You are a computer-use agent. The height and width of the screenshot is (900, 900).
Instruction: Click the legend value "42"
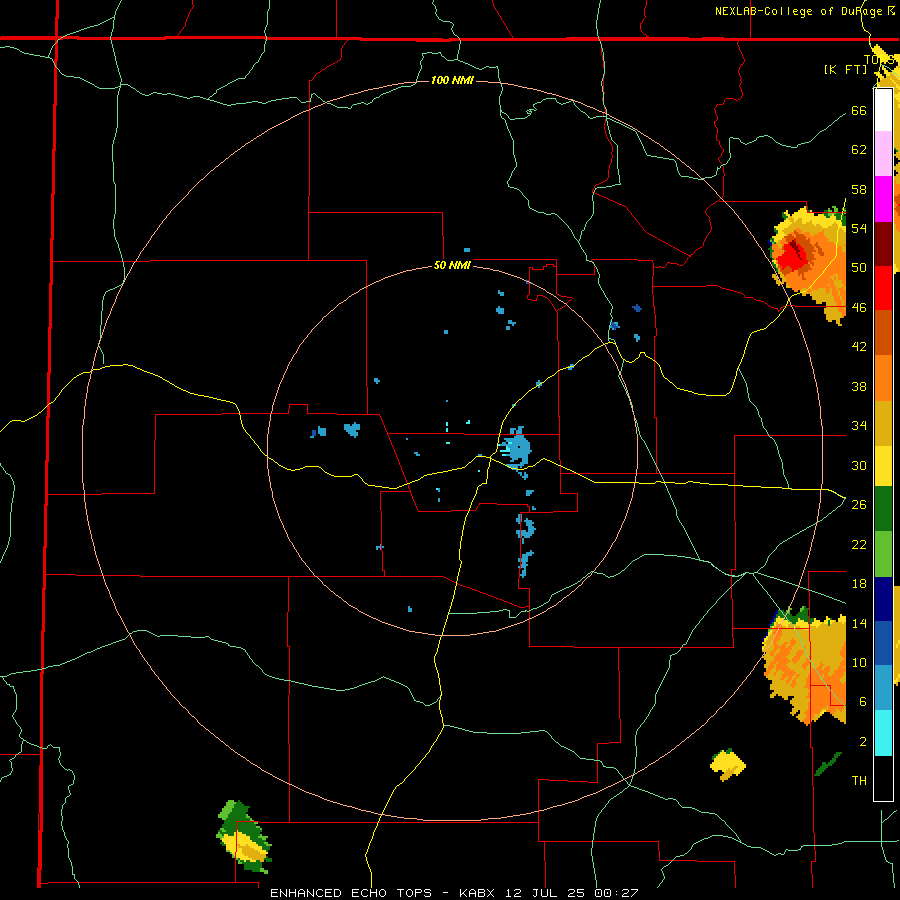pyautogui.click(x=859, y=347)
